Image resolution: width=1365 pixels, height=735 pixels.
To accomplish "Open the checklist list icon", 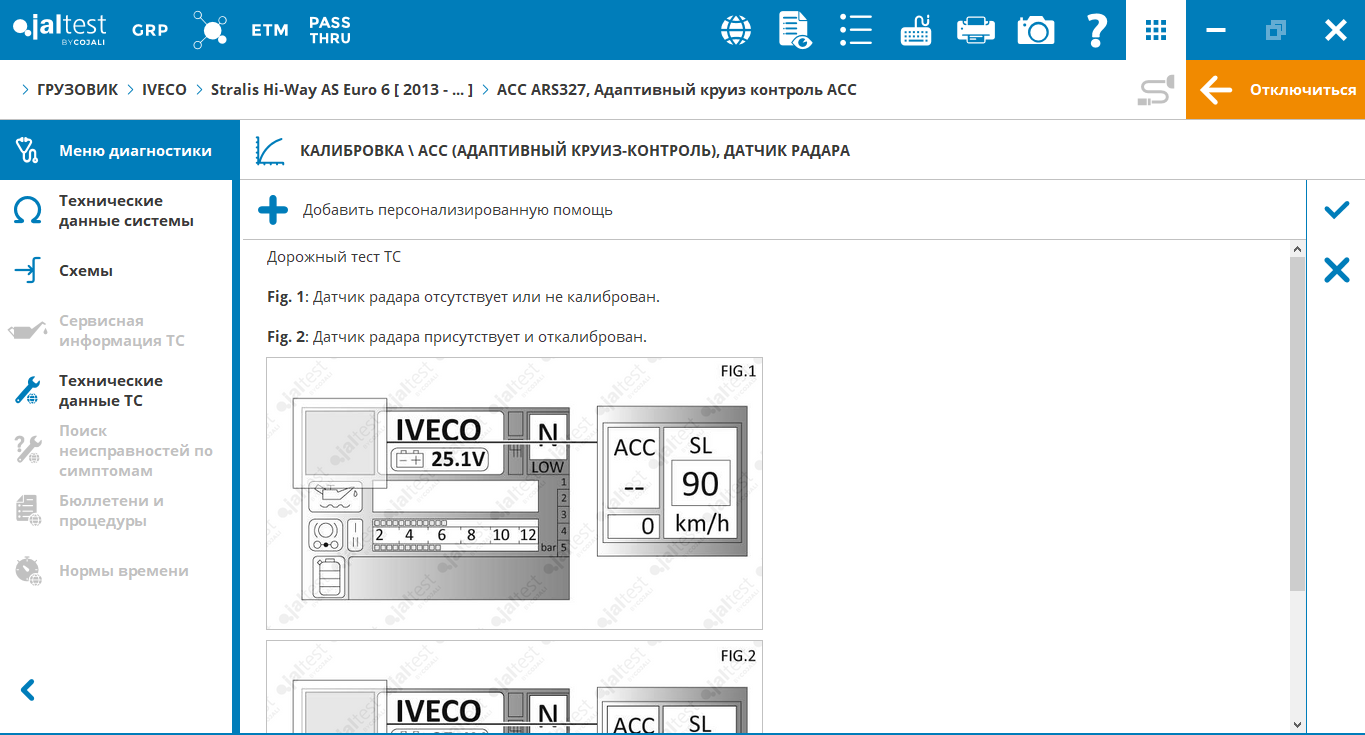I will (x=856, y=30).
